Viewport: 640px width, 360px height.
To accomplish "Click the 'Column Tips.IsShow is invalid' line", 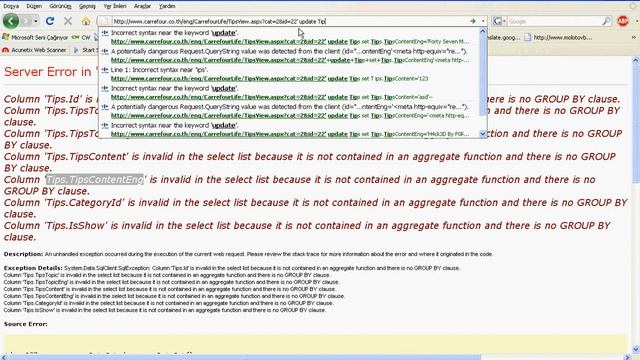I will [x=307, y=231].
